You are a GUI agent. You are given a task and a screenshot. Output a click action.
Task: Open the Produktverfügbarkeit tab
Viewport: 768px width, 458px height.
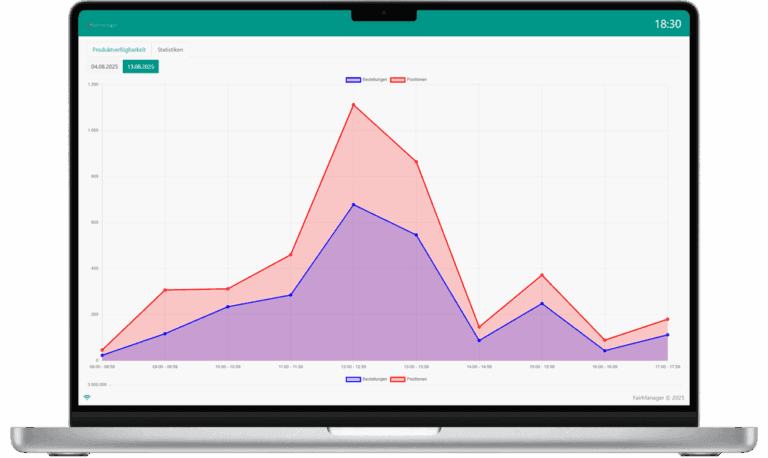pyautogui.click(x=119, y=49)
